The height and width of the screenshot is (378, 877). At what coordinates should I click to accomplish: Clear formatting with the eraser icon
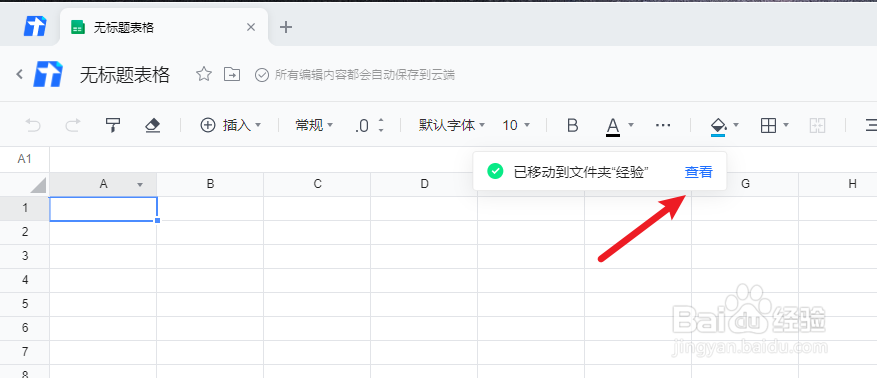(153, 125)
